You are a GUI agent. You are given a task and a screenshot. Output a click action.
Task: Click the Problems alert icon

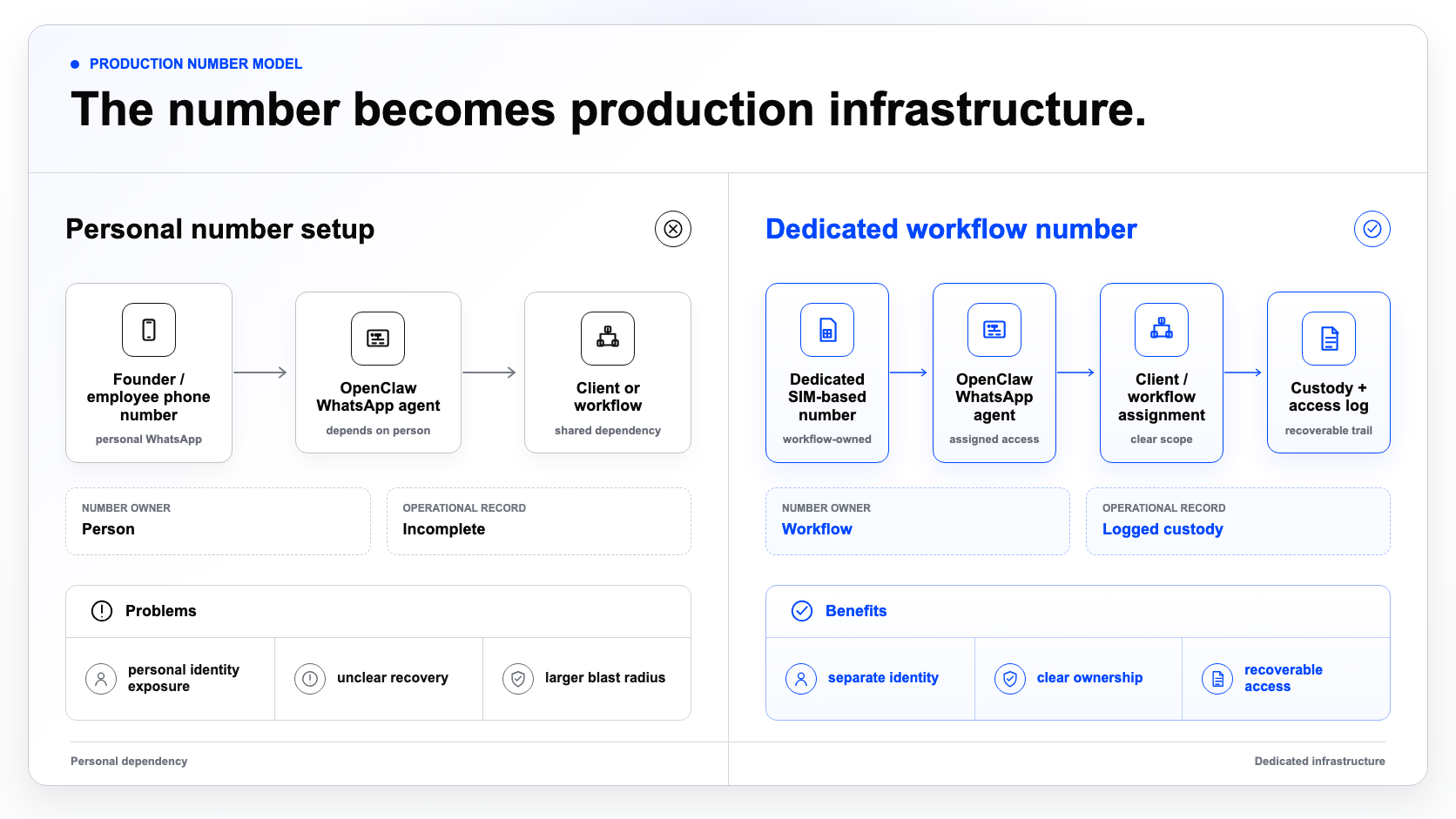pos(102,611)
